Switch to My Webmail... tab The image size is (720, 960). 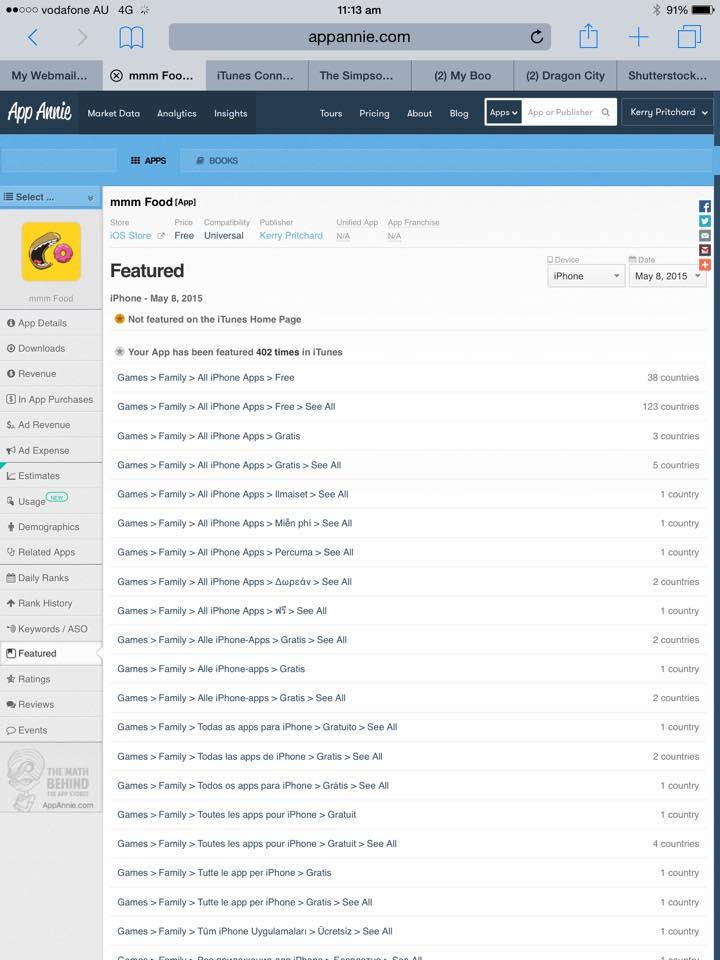pyautogui.click(x=50, y=76)
